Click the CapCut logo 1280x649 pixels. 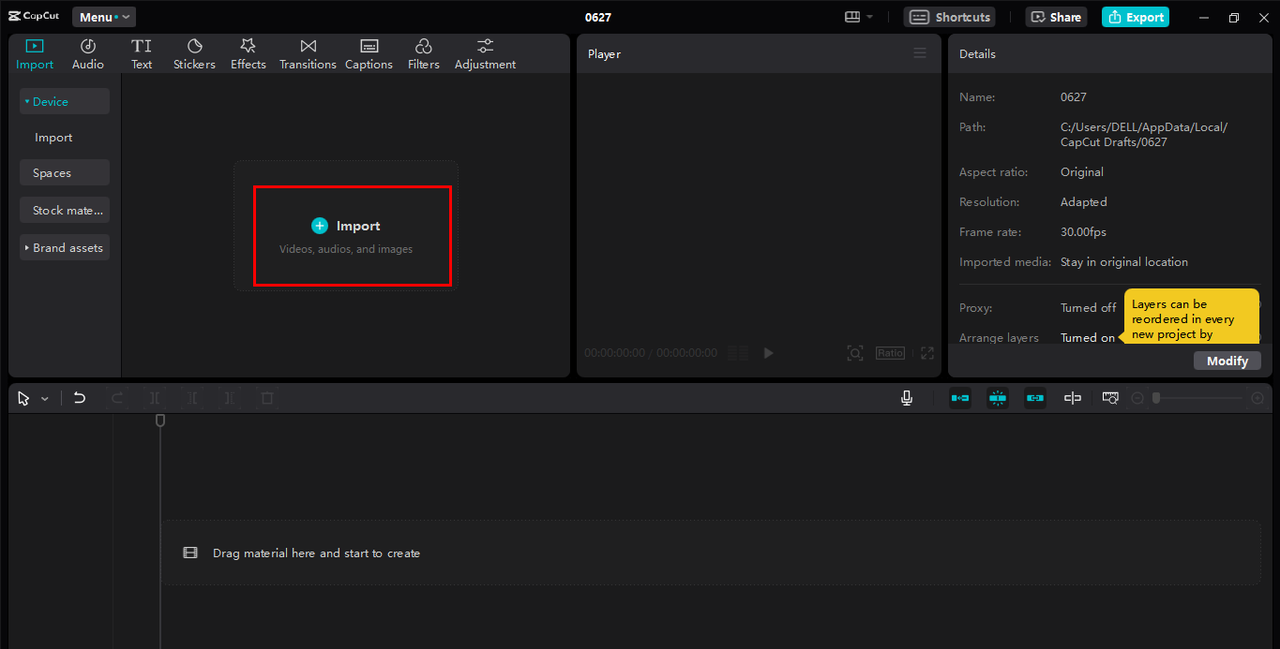tap(35, 17)
